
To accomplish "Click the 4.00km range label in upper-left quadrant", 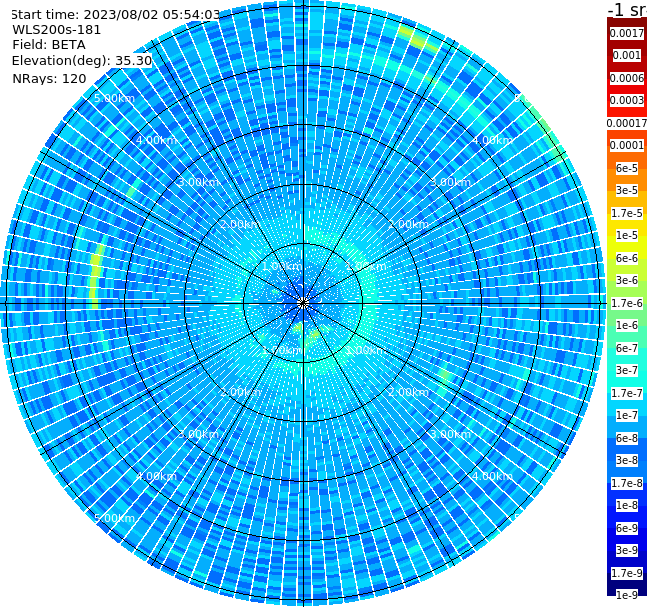I will point(156,140).
